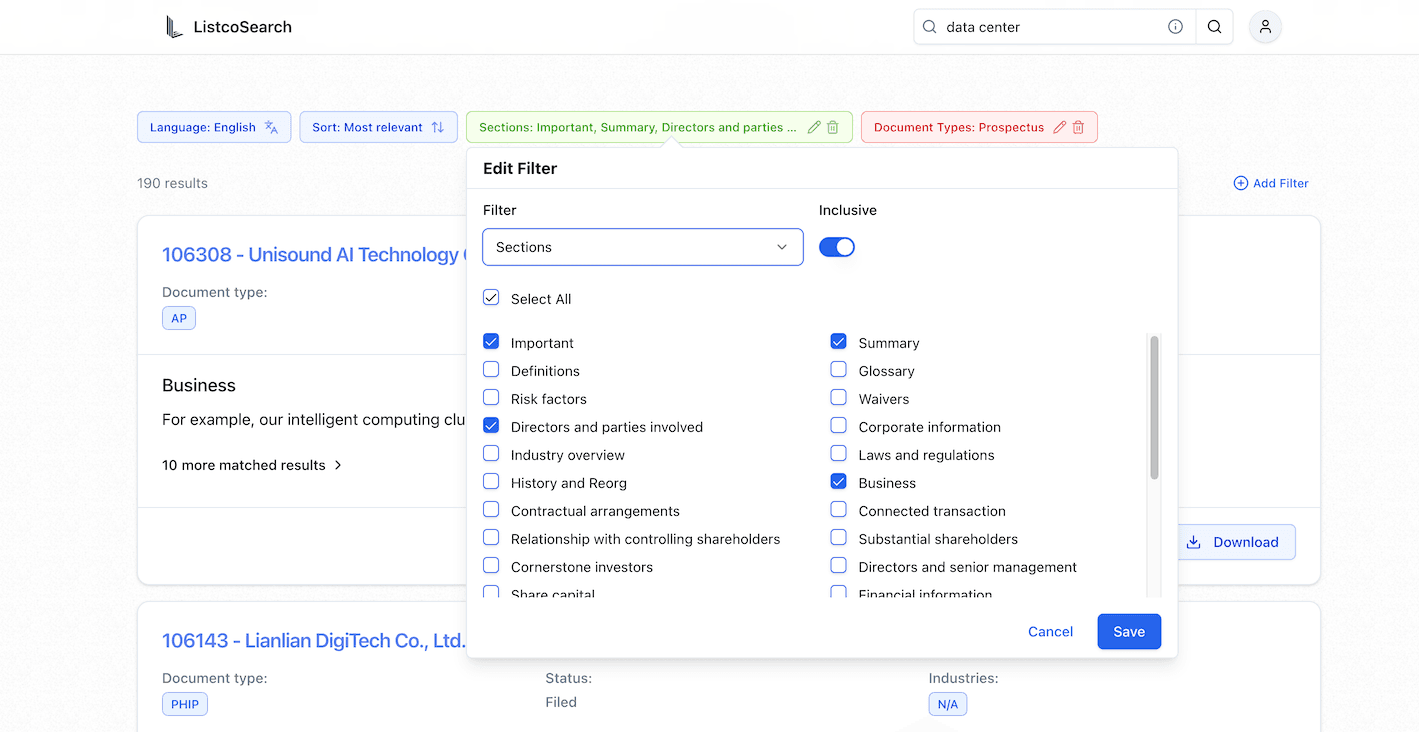Image resolution: width=1419 pixels, height=732 pixels.
Task: Click the Save button
Action: click(x=1129, y=632)
